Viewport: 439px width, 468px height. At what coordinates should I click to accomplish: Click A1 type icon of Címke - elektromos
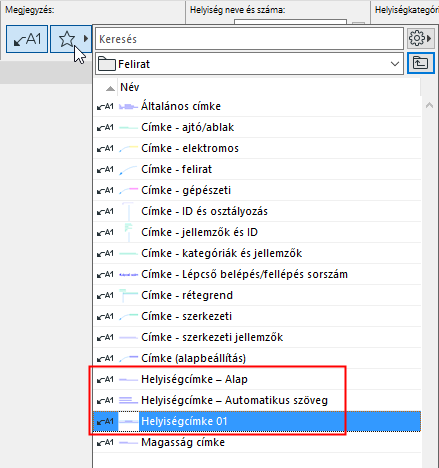(105, 148)
